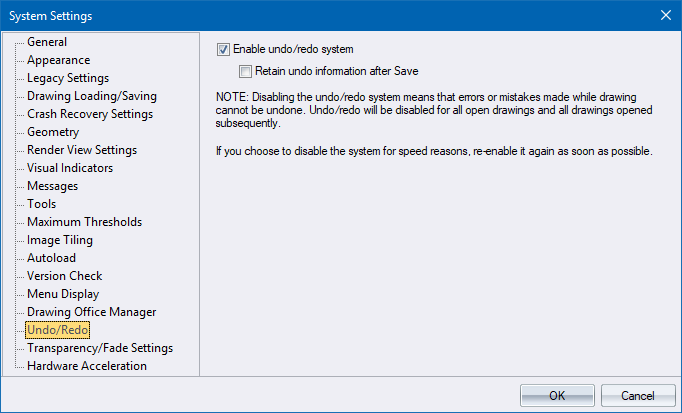Open Crash Recovery Settings
This screenshot has height=413, width=682.
pyautogui.click(x=89, y=114)
